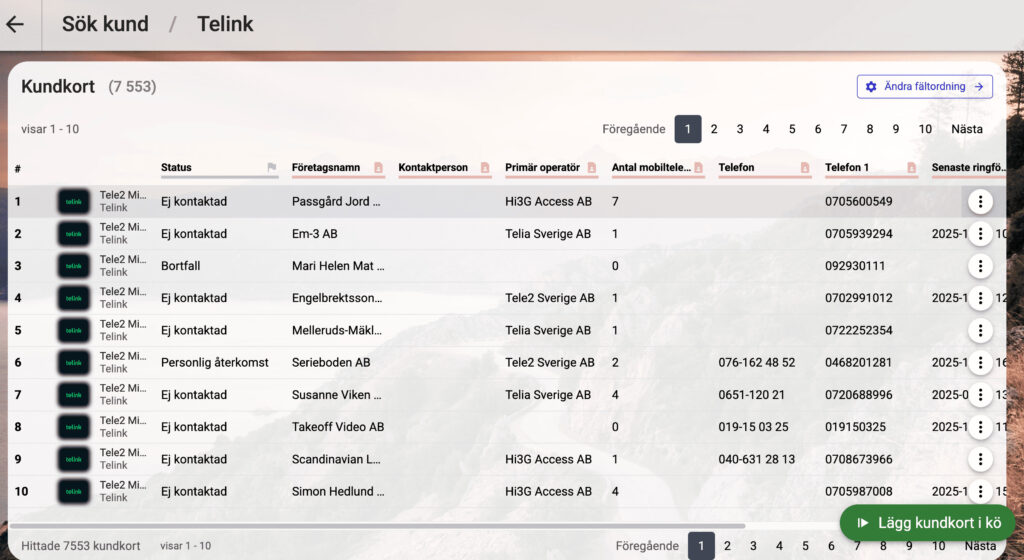Open more options for Serieboden AB row

980,362
